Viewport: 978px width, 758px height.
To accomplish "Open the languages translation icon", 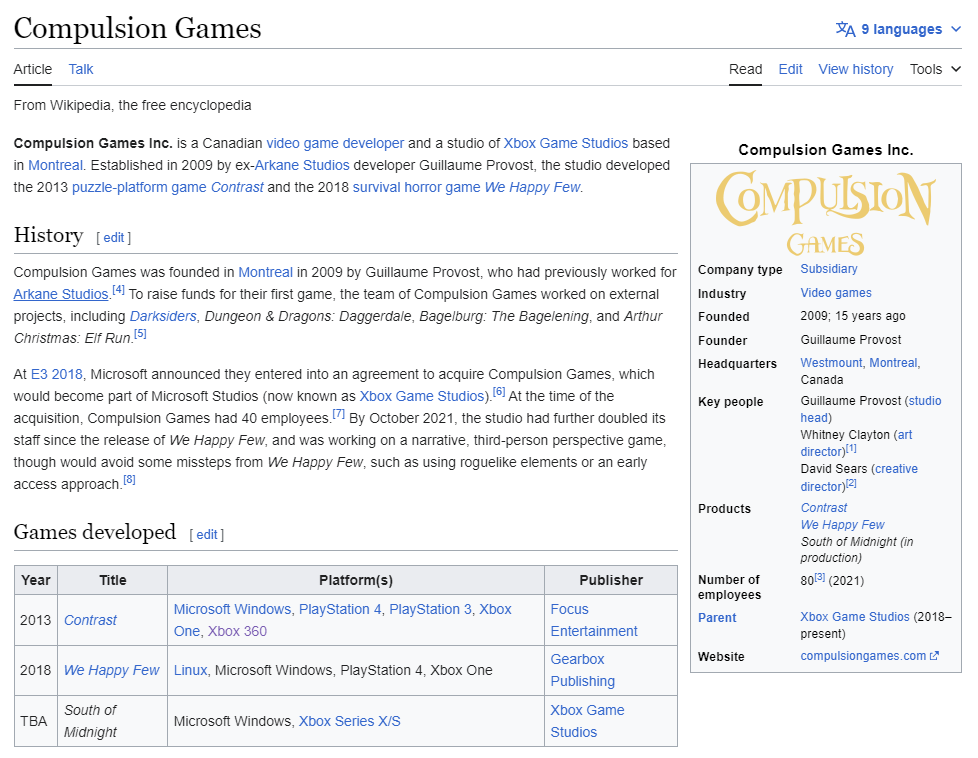I will (845, 29).
